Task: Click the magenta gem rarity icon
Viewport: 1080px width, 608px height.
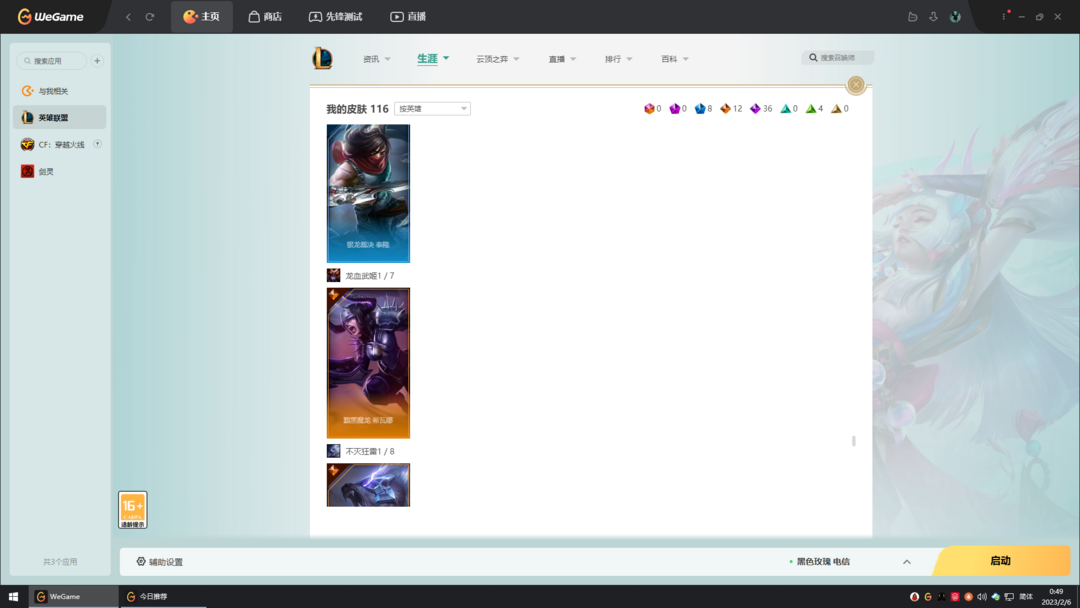Action: [674, 109]
